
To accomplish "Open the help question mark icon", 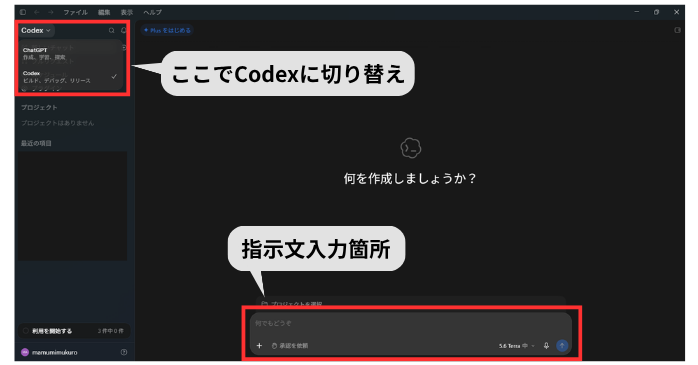I will click(124, 352).
